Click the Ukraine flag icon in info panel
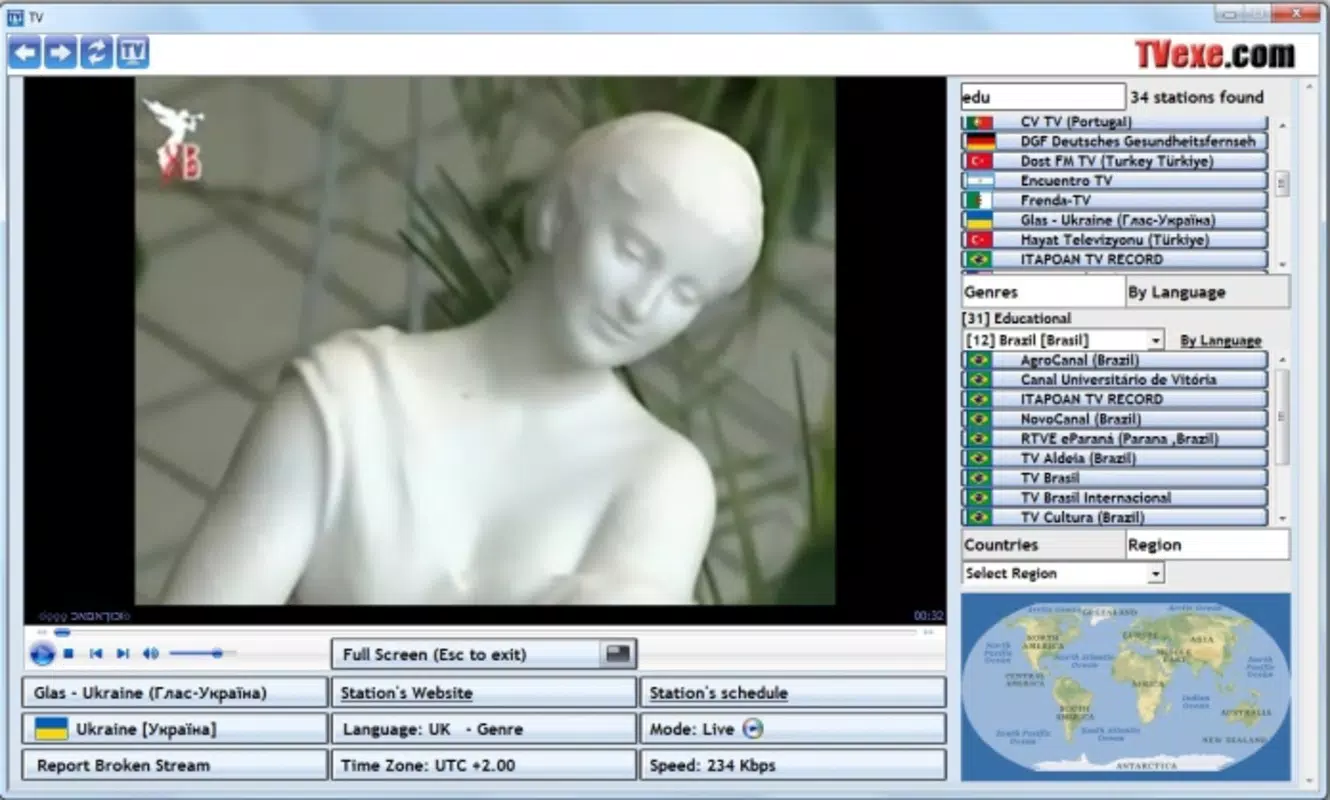The image size is (1330, 800). pos(51,729)
